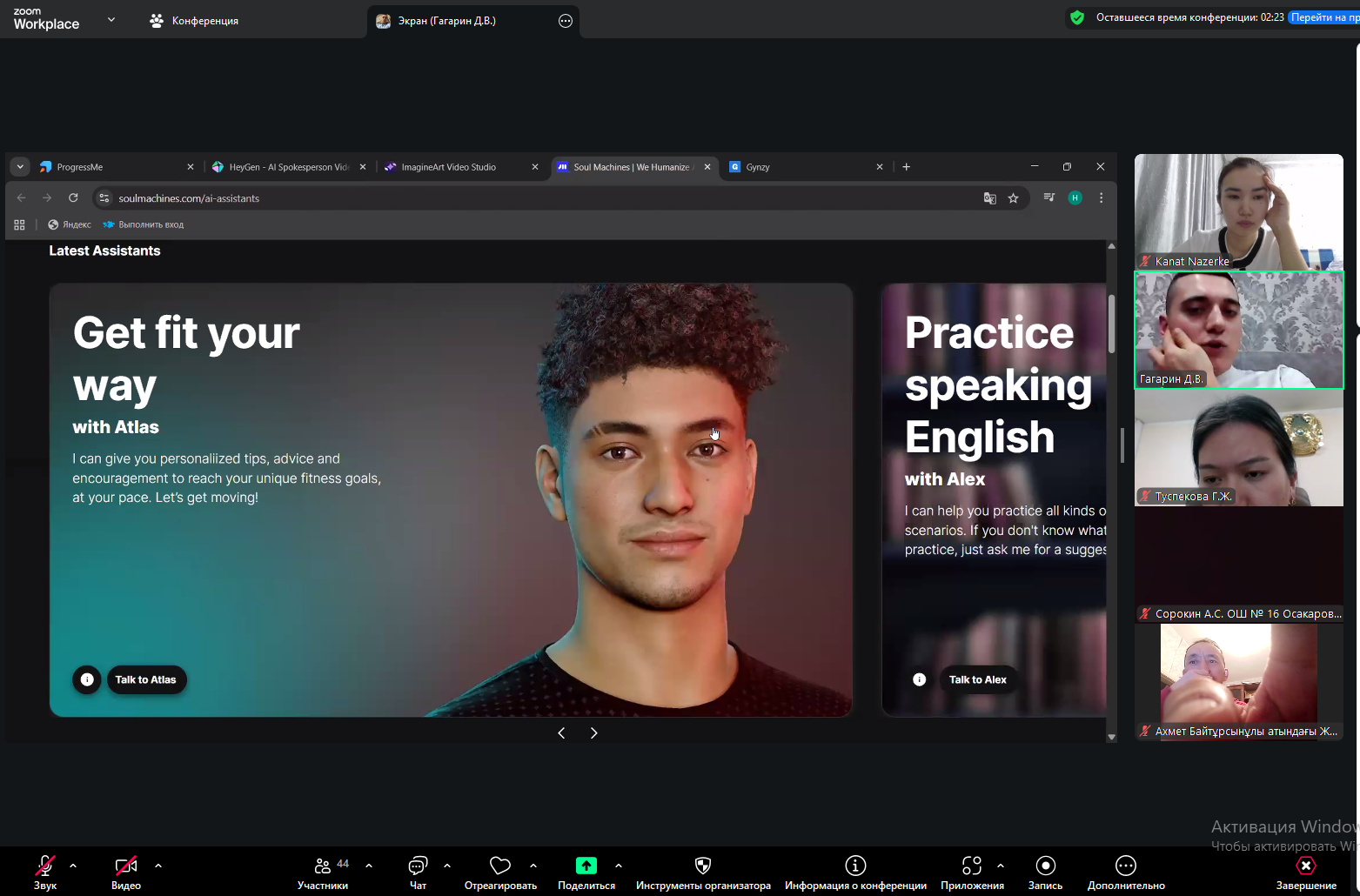The image size is (1360, 896).
Task: Open Host tools shield icon
Action: pyautogui.click(x=703, y=866)
